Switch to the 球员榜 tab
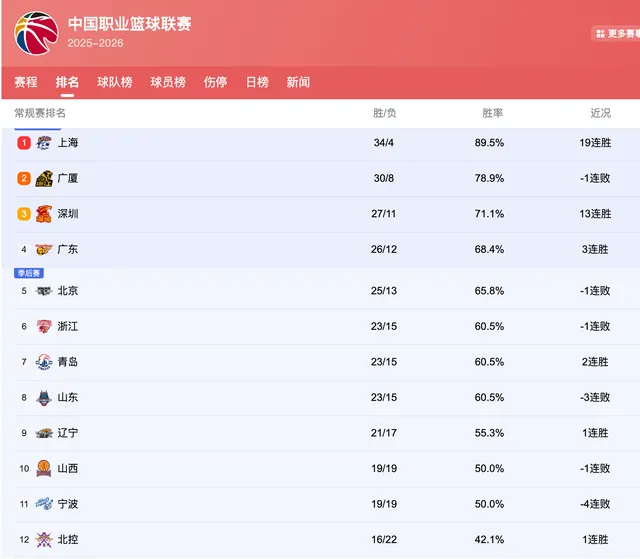 click(x=168, y=82)
